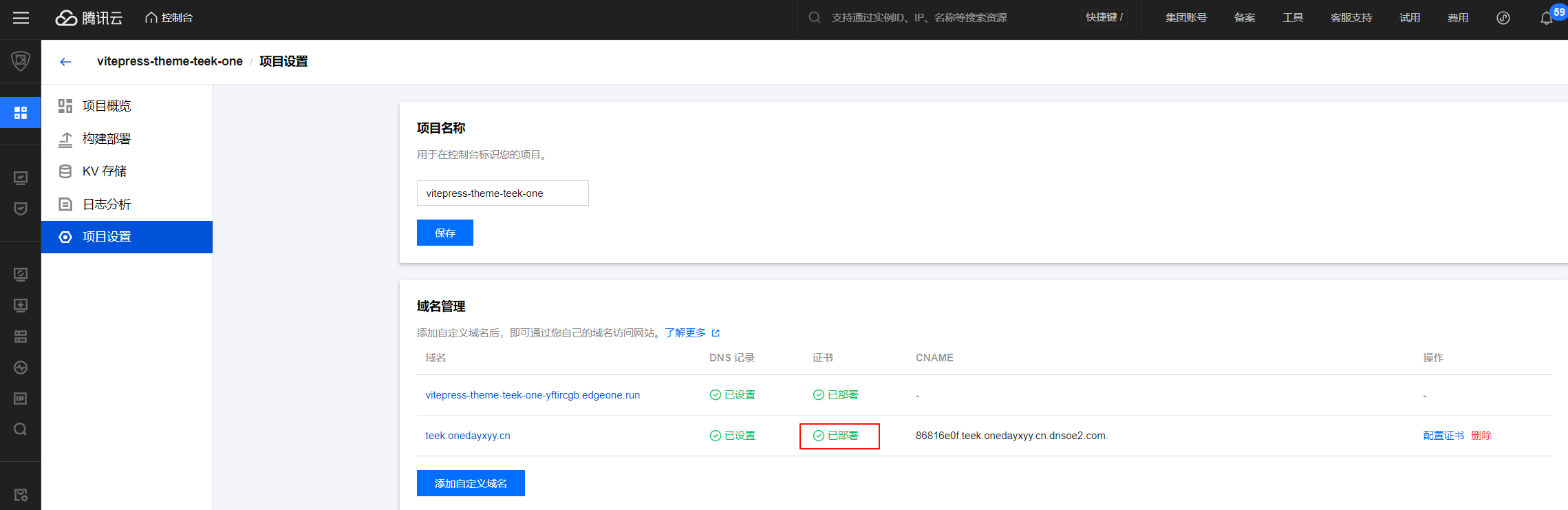Click 配置证书 for teek.onedayxyy.cn
Image resolution: width=1568 pixels, height=510 pixels.
pos(1443,436)
